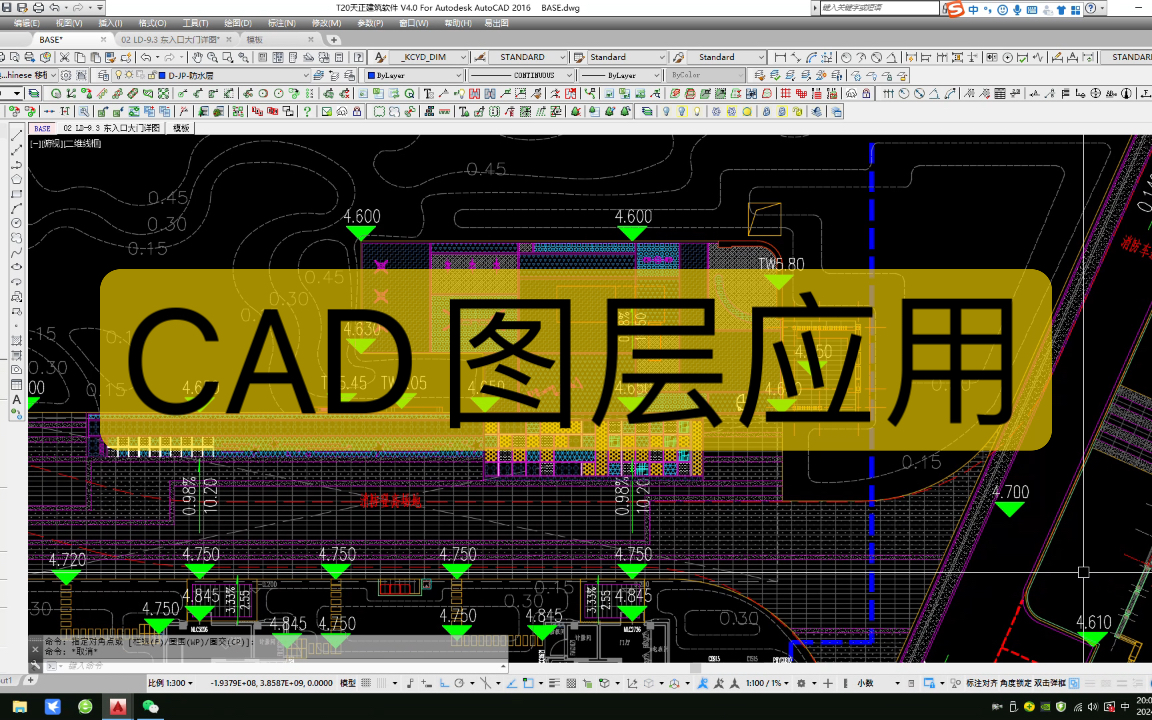Click the Help question mark icon

(357, 57)
